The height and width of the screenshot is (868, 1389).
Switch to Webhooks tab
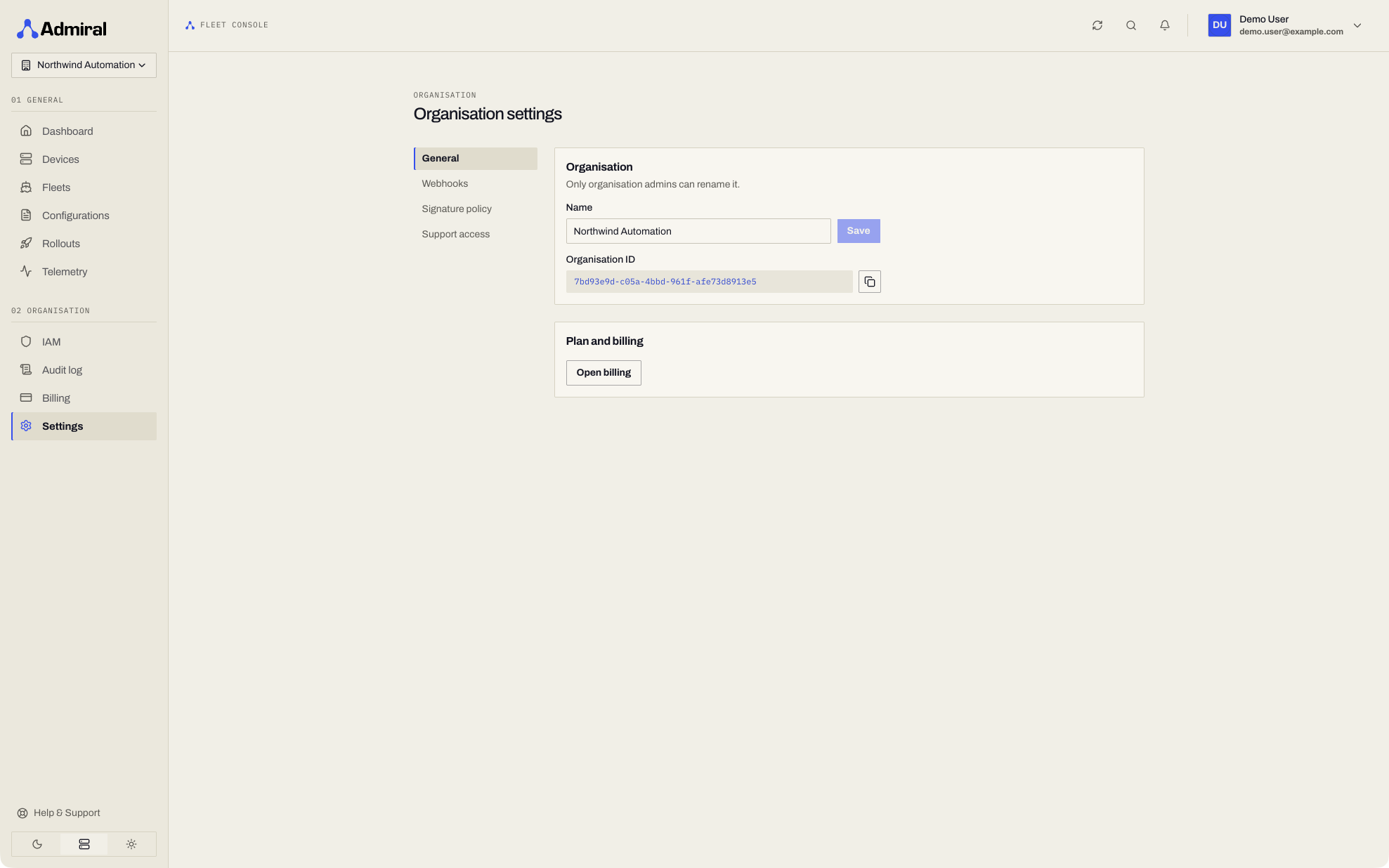click(476, 184)
